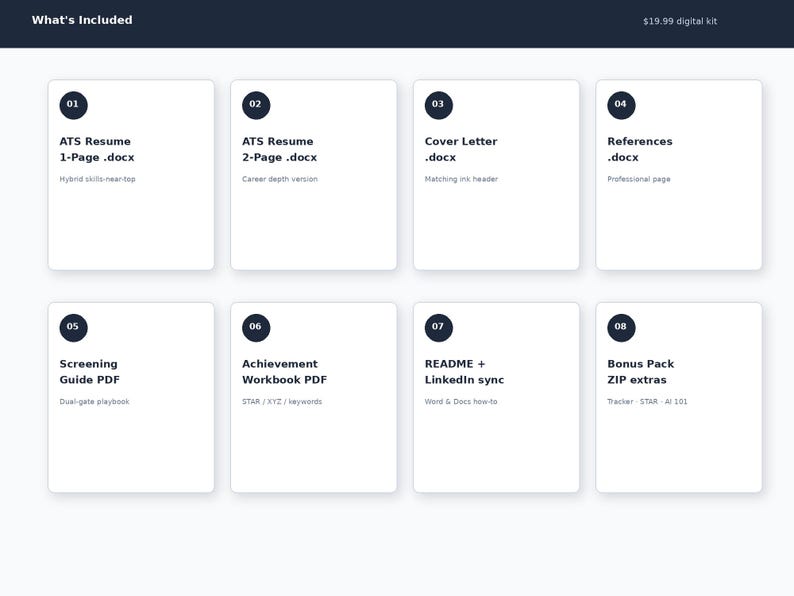Select the Achievement Workbook PDF title
Screen dimensions: 794x596
click(285, 372)
